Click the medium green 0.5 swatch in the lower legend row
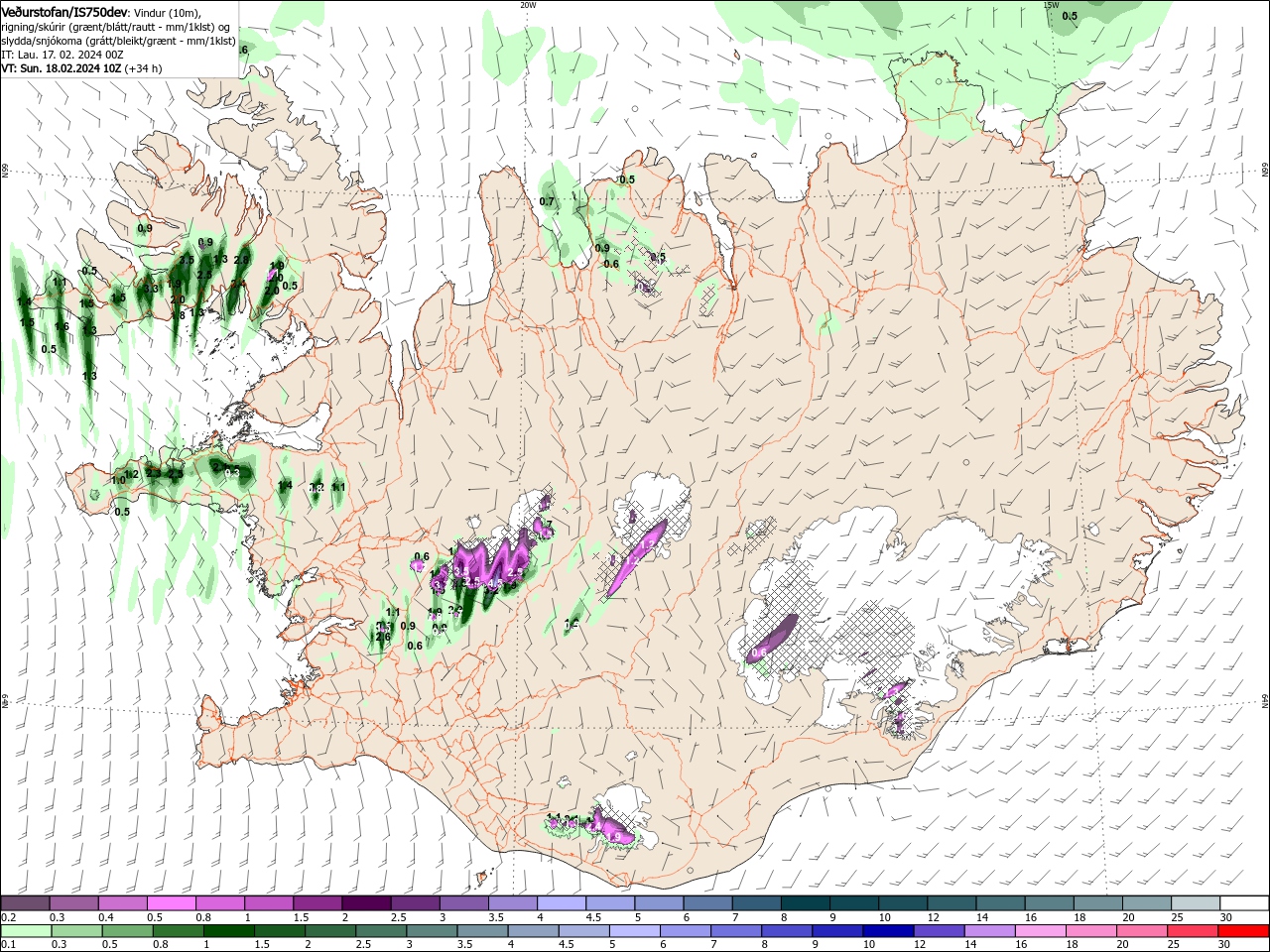This screenshot has width=1270, height=952. 127,931
